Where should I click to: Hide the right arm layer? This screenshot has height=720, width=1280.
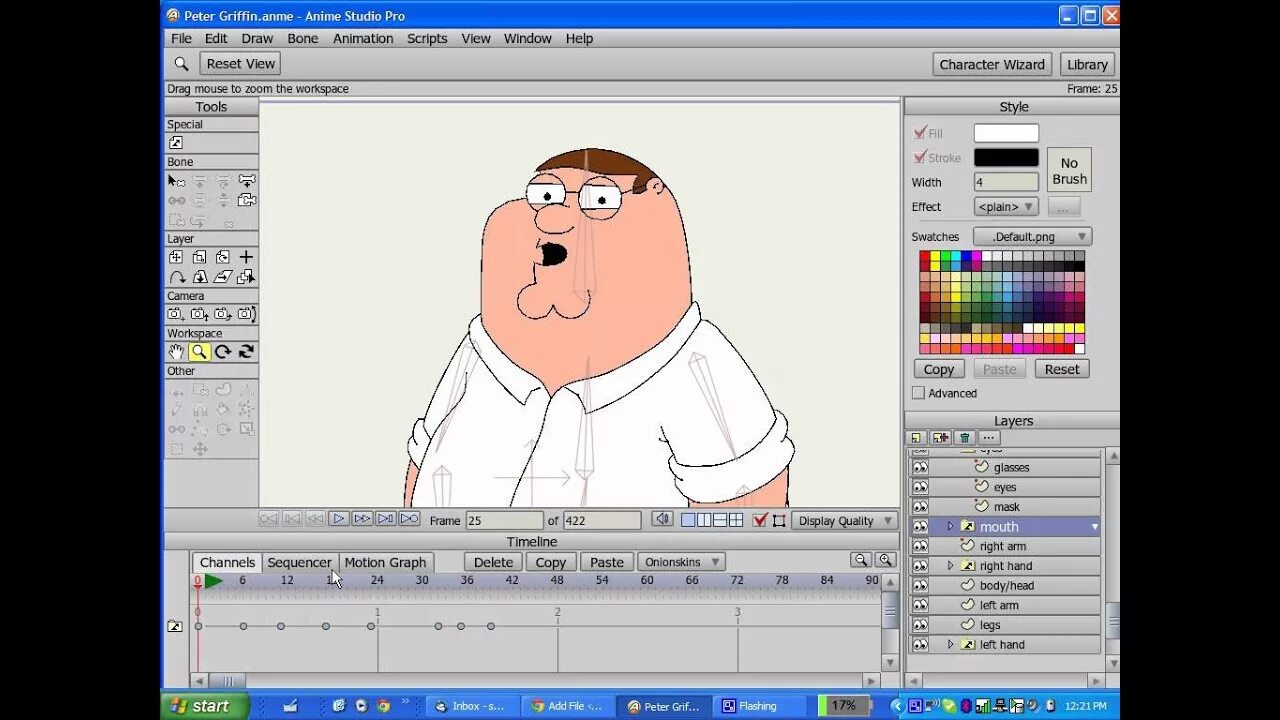pos(920,546)
